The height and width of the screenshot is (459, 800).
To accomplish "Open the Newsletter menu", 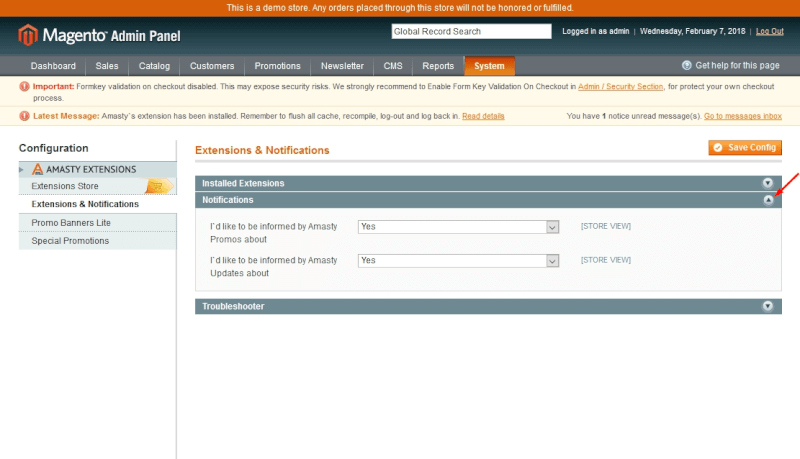I will 342,66.
